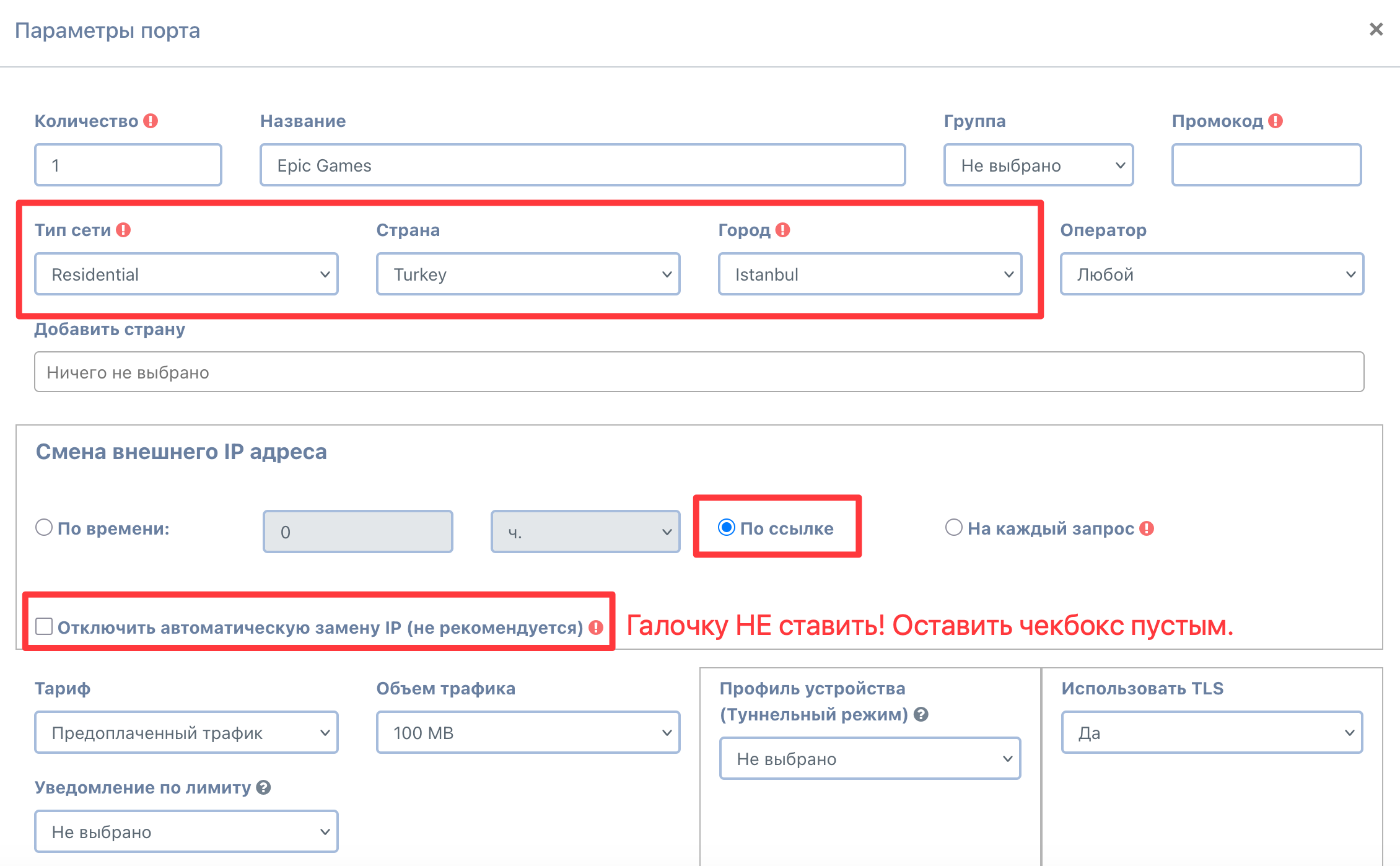Close the Параметры порта dialog
This screenshot has height=866, width=1400.
click(x=1376, y=29)
